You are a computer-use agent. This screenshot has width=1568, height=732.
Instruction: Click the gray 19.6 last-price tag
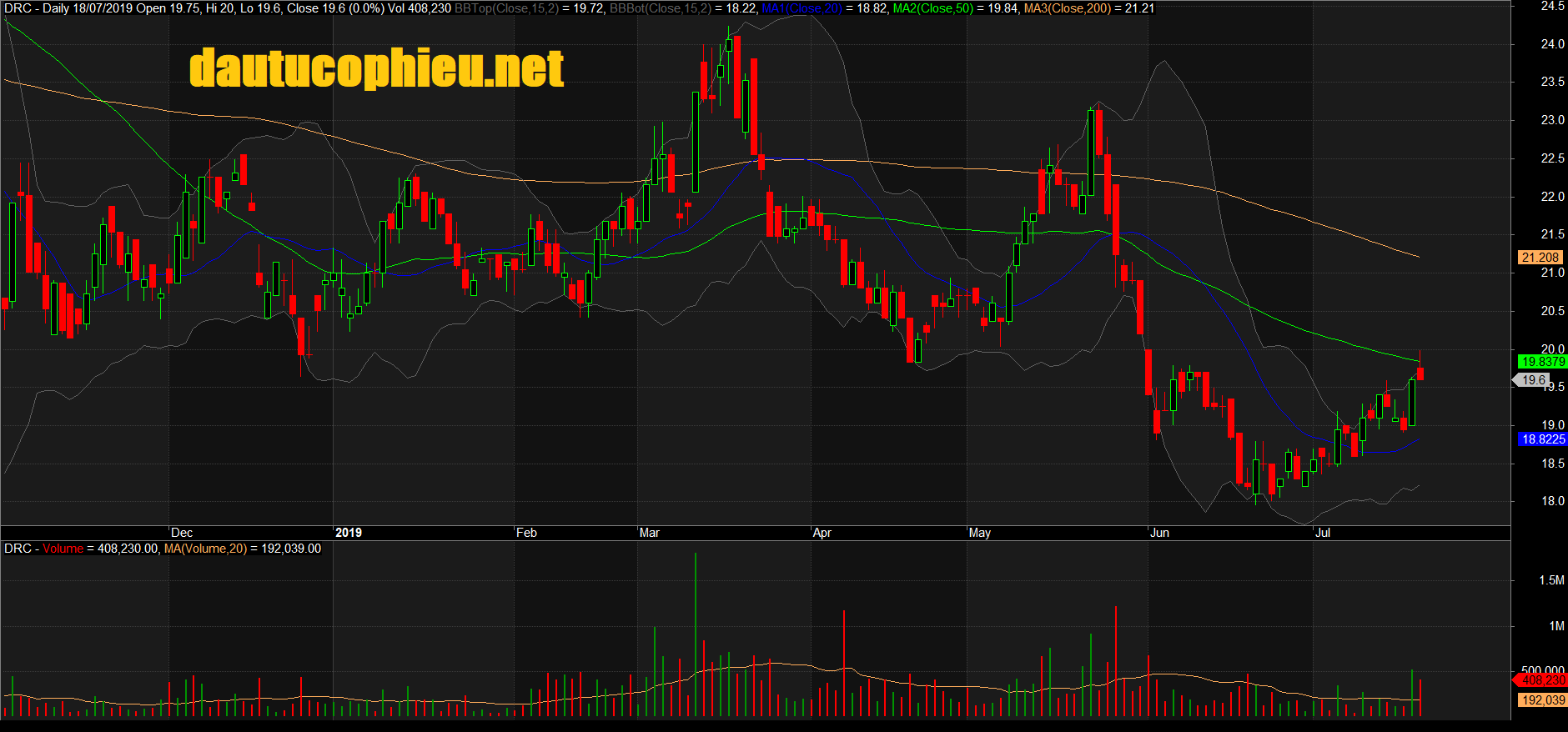(1533, 380)
